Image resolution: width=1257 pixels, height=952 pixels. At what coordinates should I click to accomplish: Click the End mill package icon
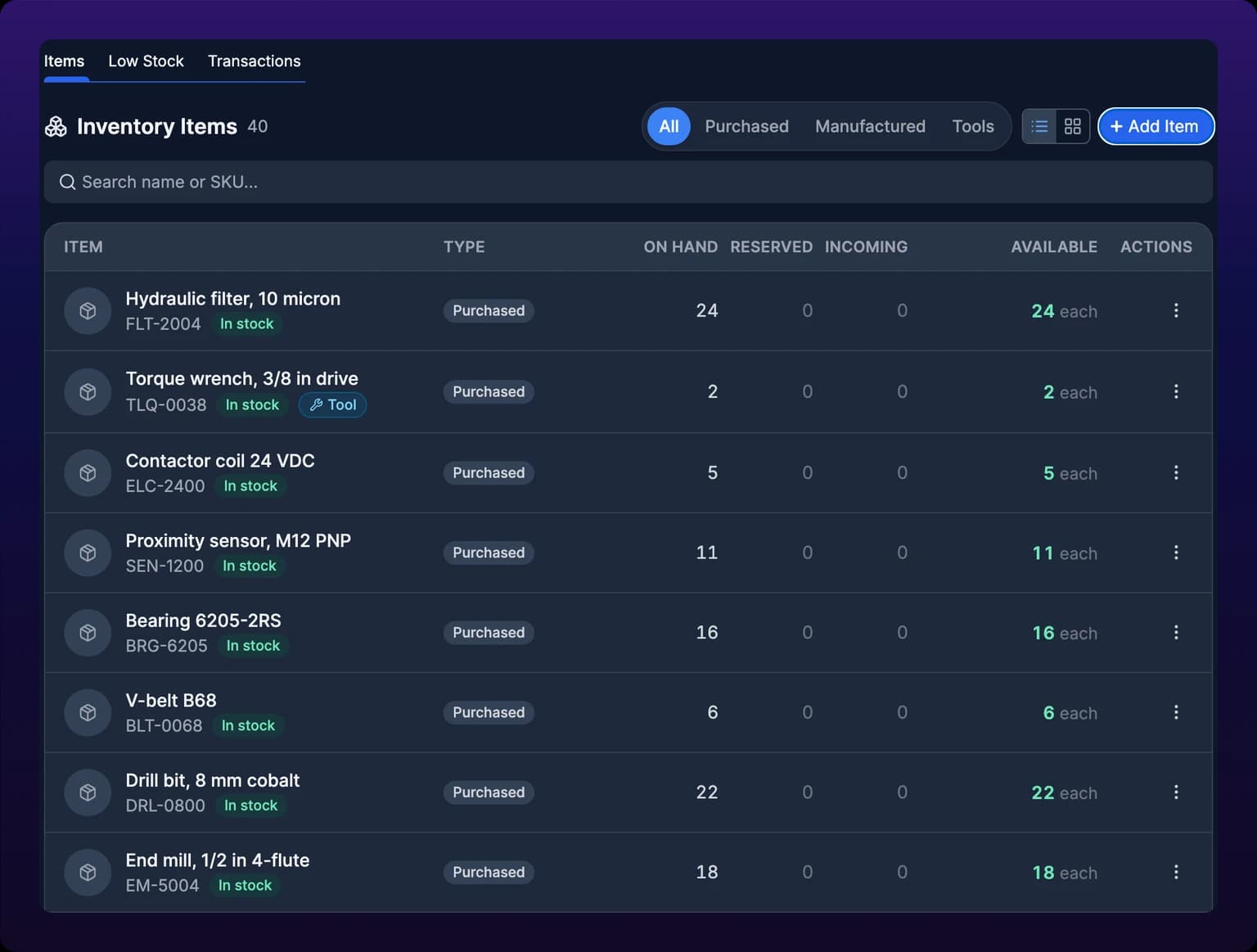click(88, 872)
